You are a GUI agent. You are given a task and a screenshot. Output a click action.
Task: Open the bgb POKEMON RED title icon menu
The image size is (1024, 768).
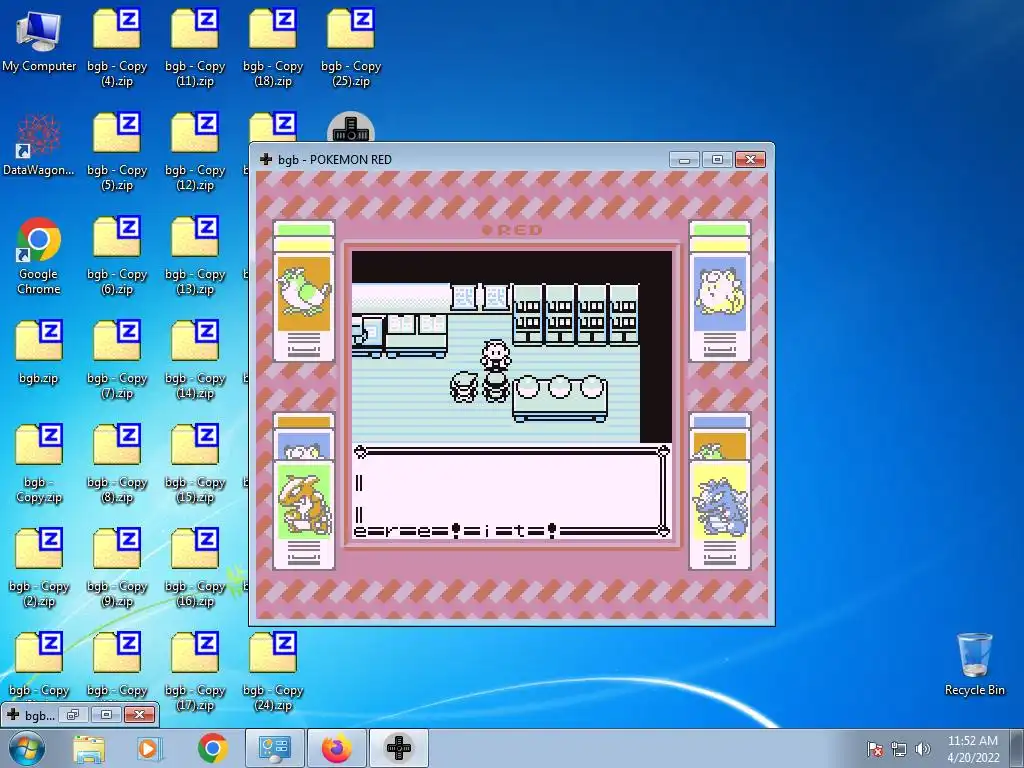(266, 159)
